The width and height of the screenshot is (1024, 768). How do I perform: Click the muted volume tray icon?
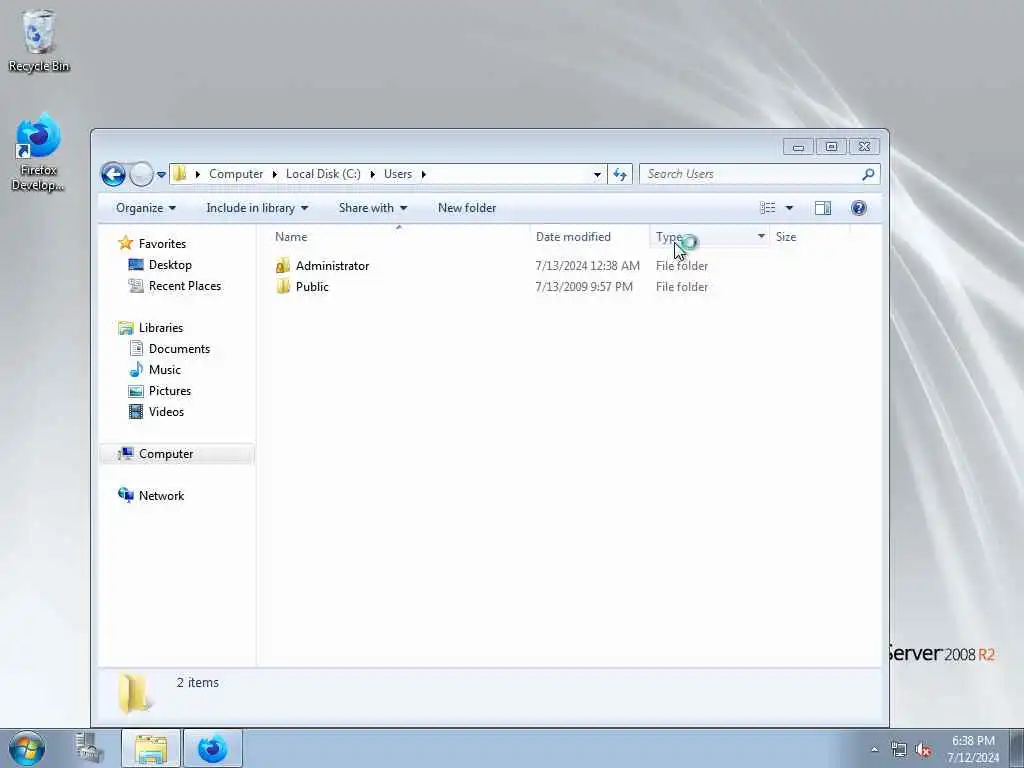click(x=923, y=750)
